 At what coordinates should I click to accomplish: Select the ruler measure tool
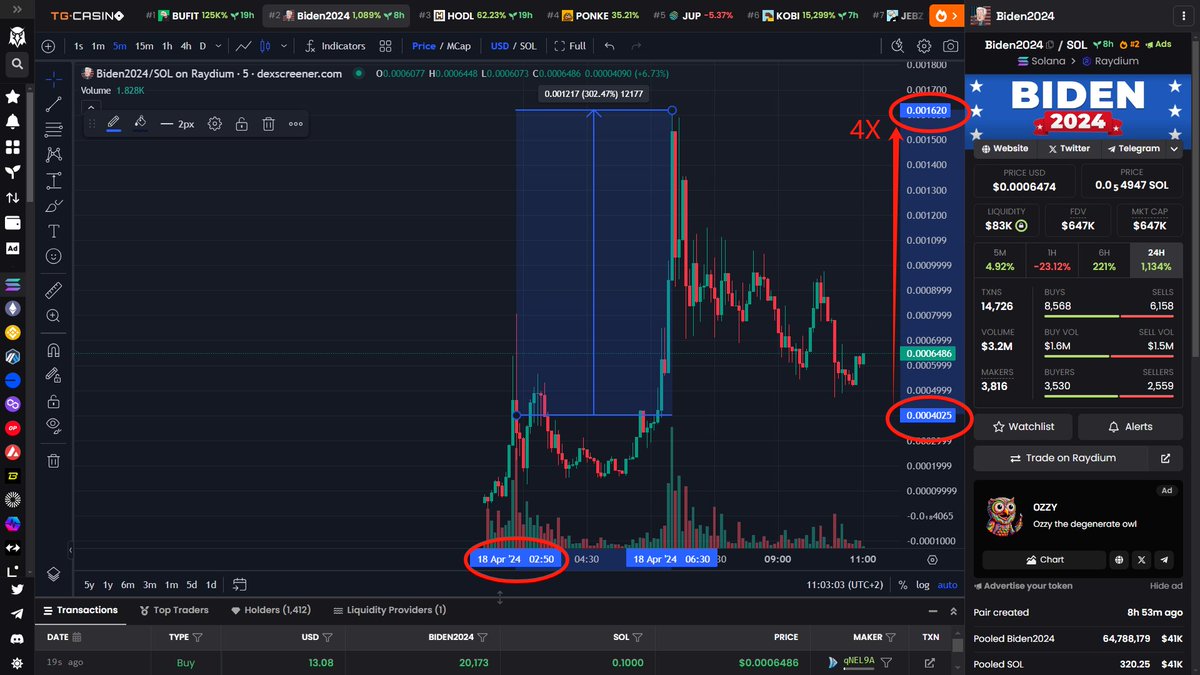pos(54,290)
